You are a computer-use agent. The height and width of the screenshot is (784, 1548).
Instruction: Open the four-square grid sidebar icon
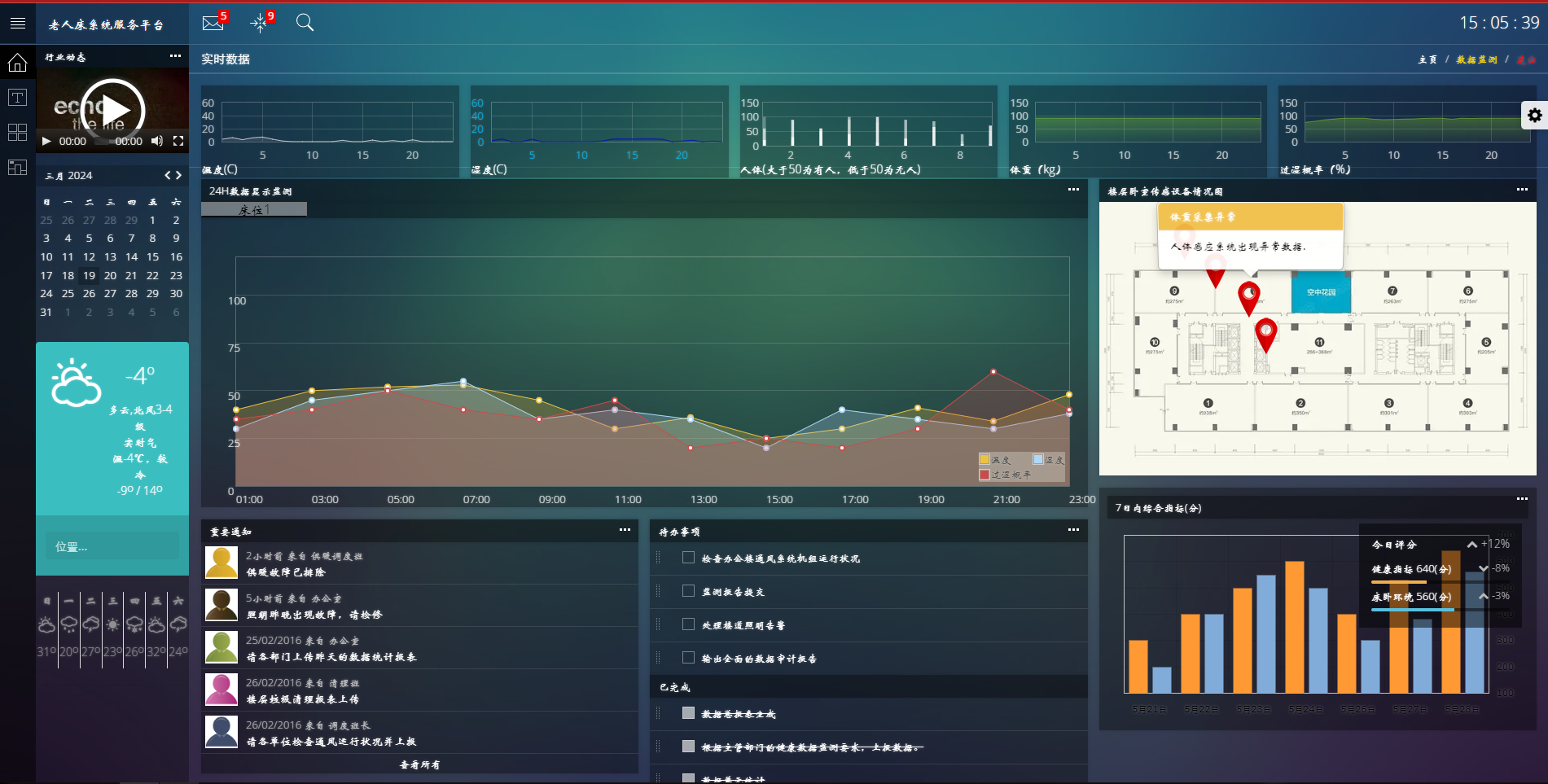[x=17, y=132]
